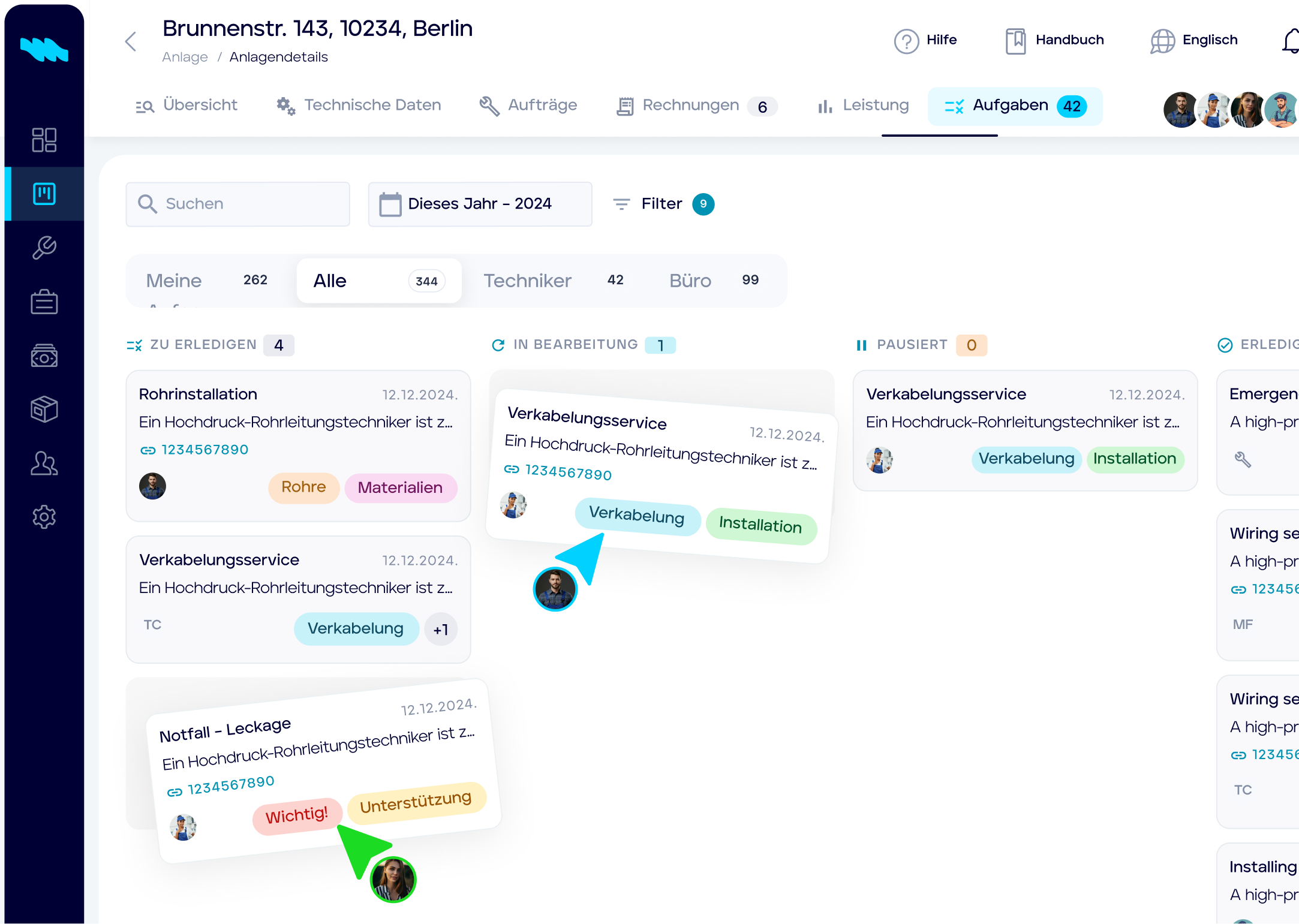Open the dashboard grid icon in sidebar
This screenshot has width=1299, height=924.
point(44,140)
